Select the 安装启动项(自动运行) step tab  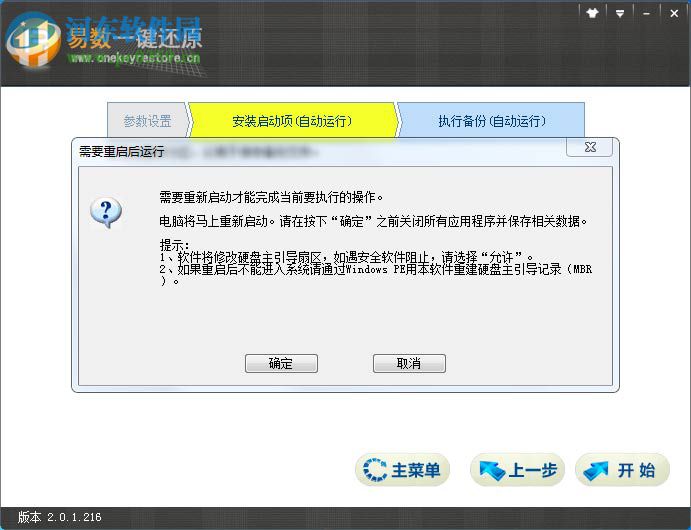[x=292, y=121]
